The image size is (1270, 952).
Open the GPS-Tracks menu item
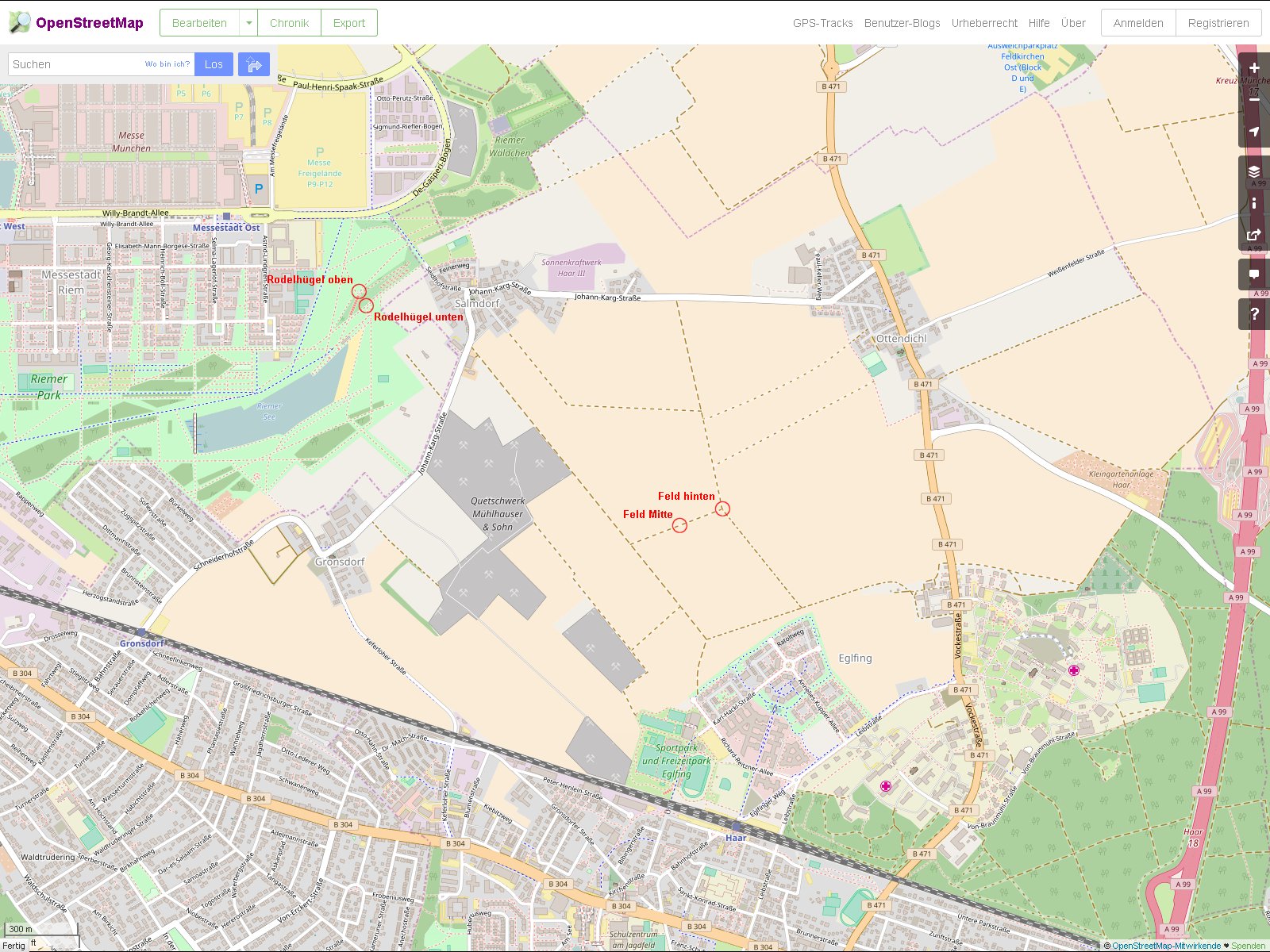tap(822, 23)
